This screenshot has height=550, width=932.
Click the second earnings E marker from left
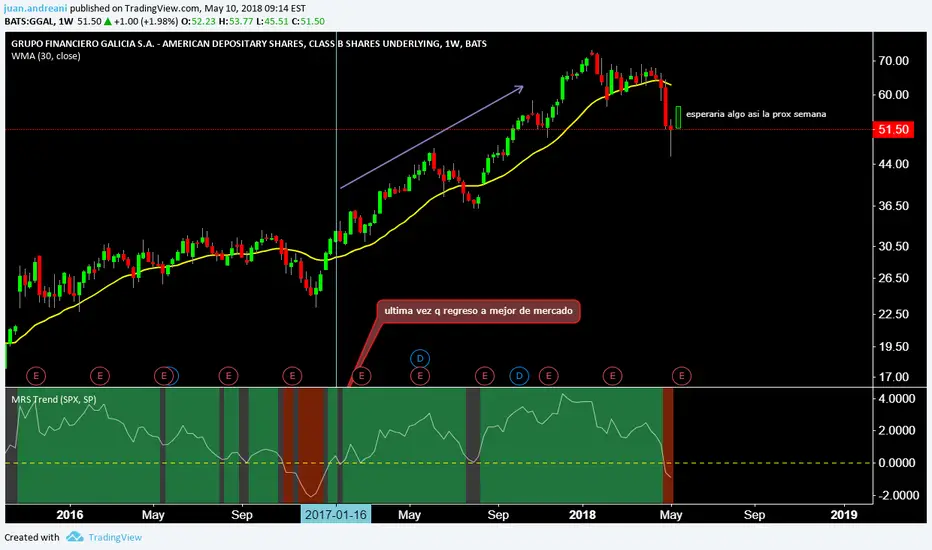tap(100, 376)
